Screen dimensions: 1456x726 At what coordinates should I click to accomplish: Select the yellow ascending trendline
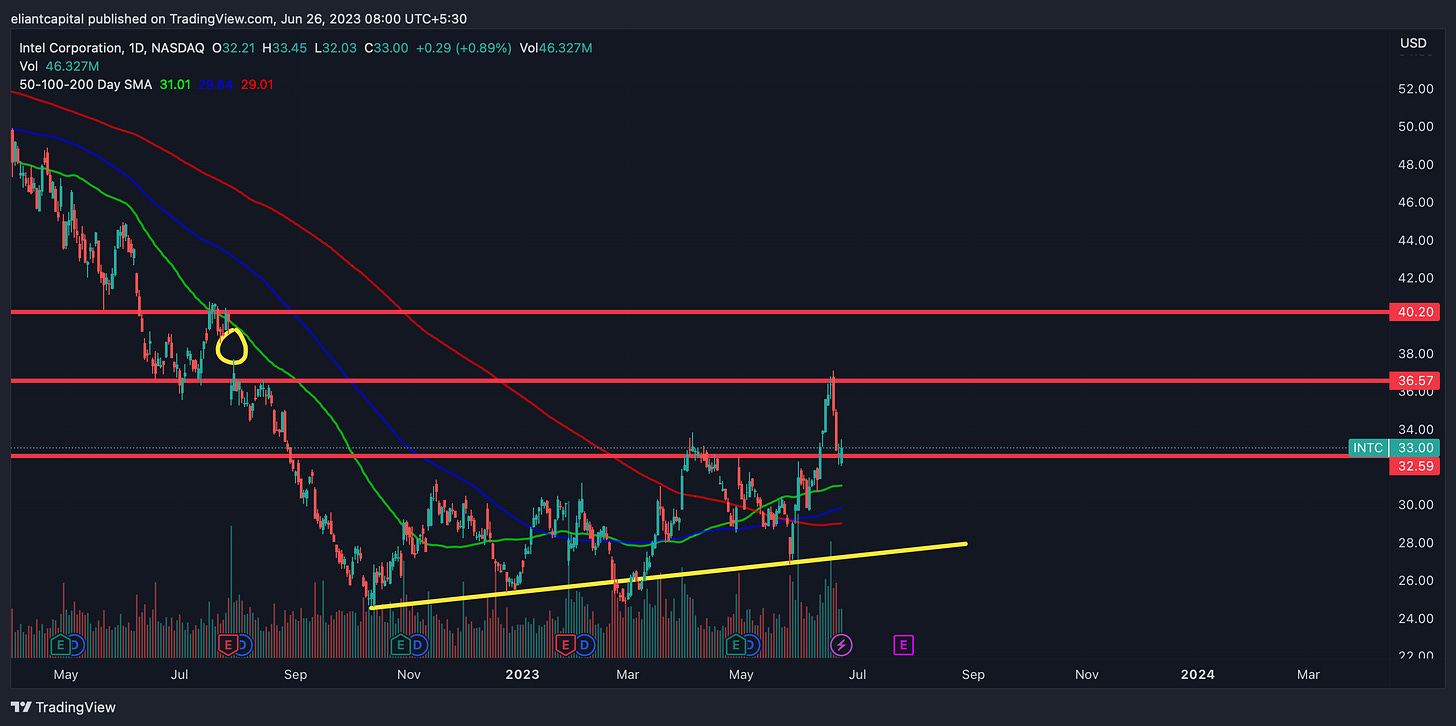click(x=668, y=575)
